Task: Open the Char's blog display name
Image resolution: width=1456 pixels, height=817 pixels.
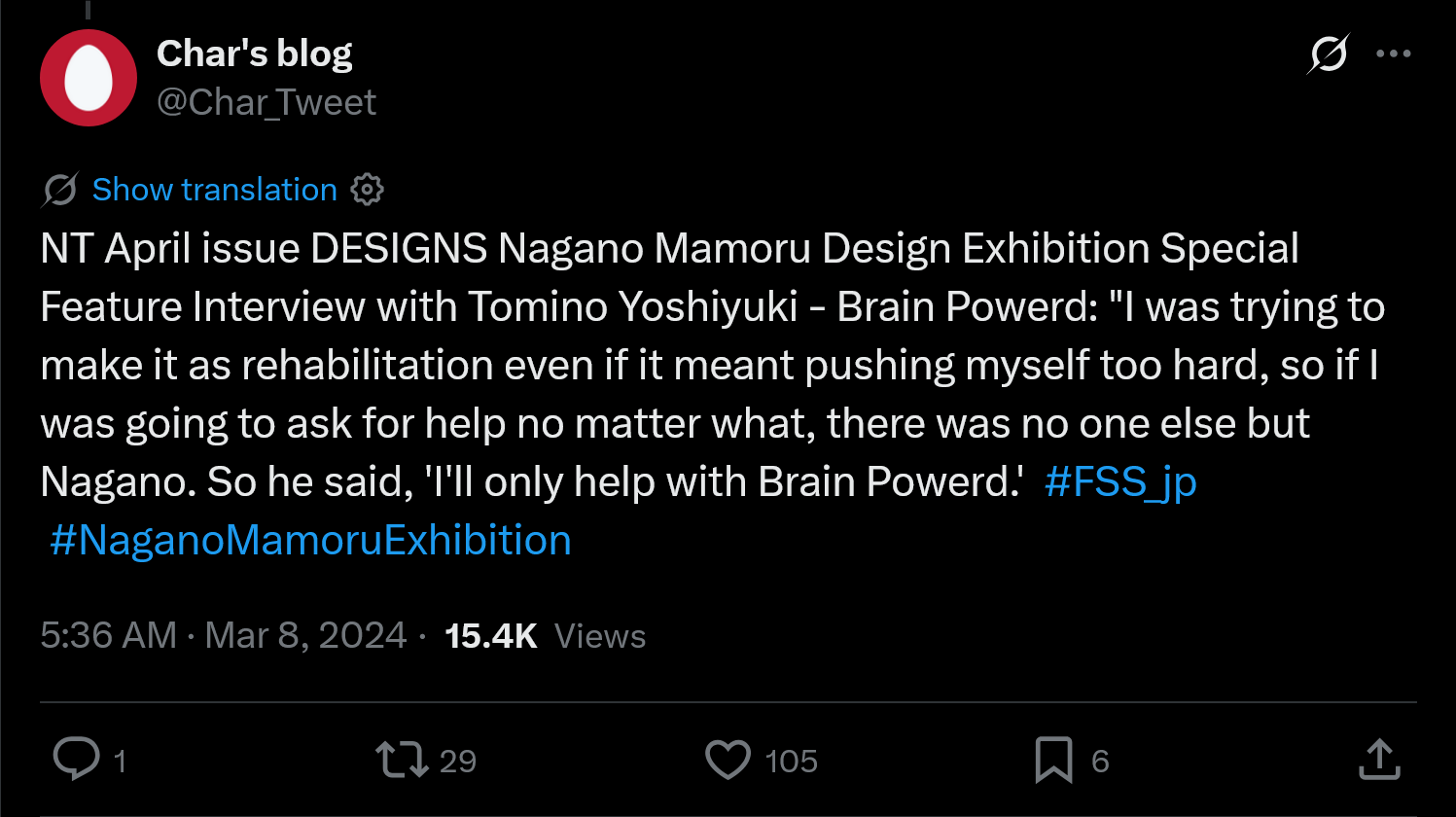Action: 254,53
